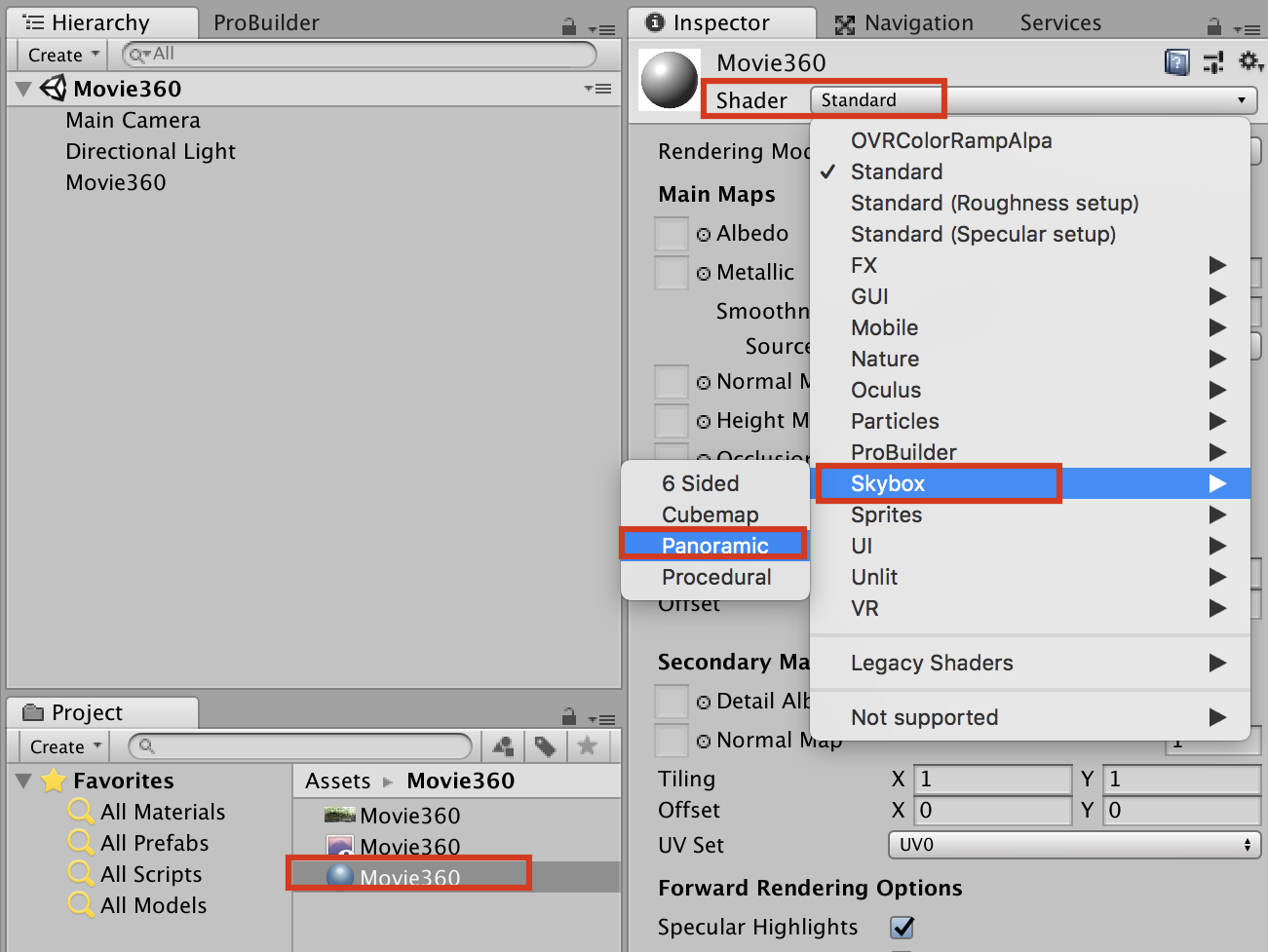
Task: Click the Tiling X input field
Action: tap(992, 780)
